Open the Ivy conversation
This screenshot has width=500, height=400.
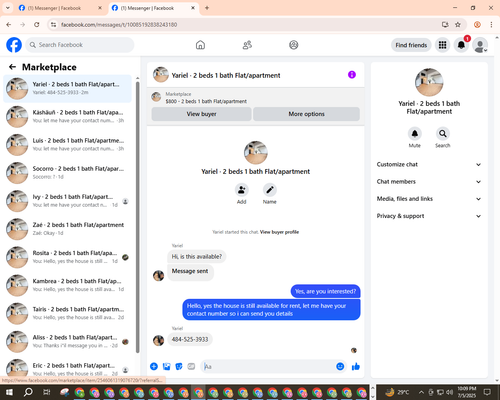coord(67,201)
